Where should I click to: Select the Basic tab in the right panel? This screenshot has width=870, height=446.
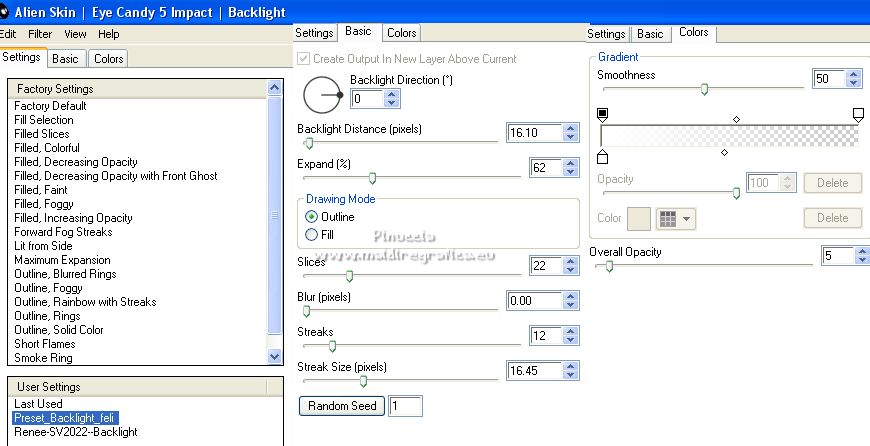click(650, 34)
